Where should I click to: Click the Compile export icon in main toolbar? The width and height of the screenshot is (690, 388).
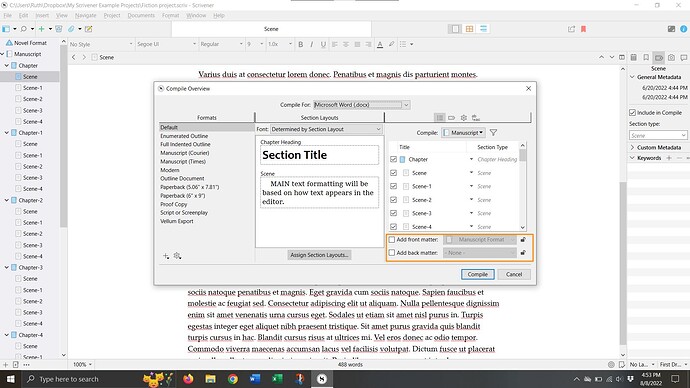click(x=571, y=29)
